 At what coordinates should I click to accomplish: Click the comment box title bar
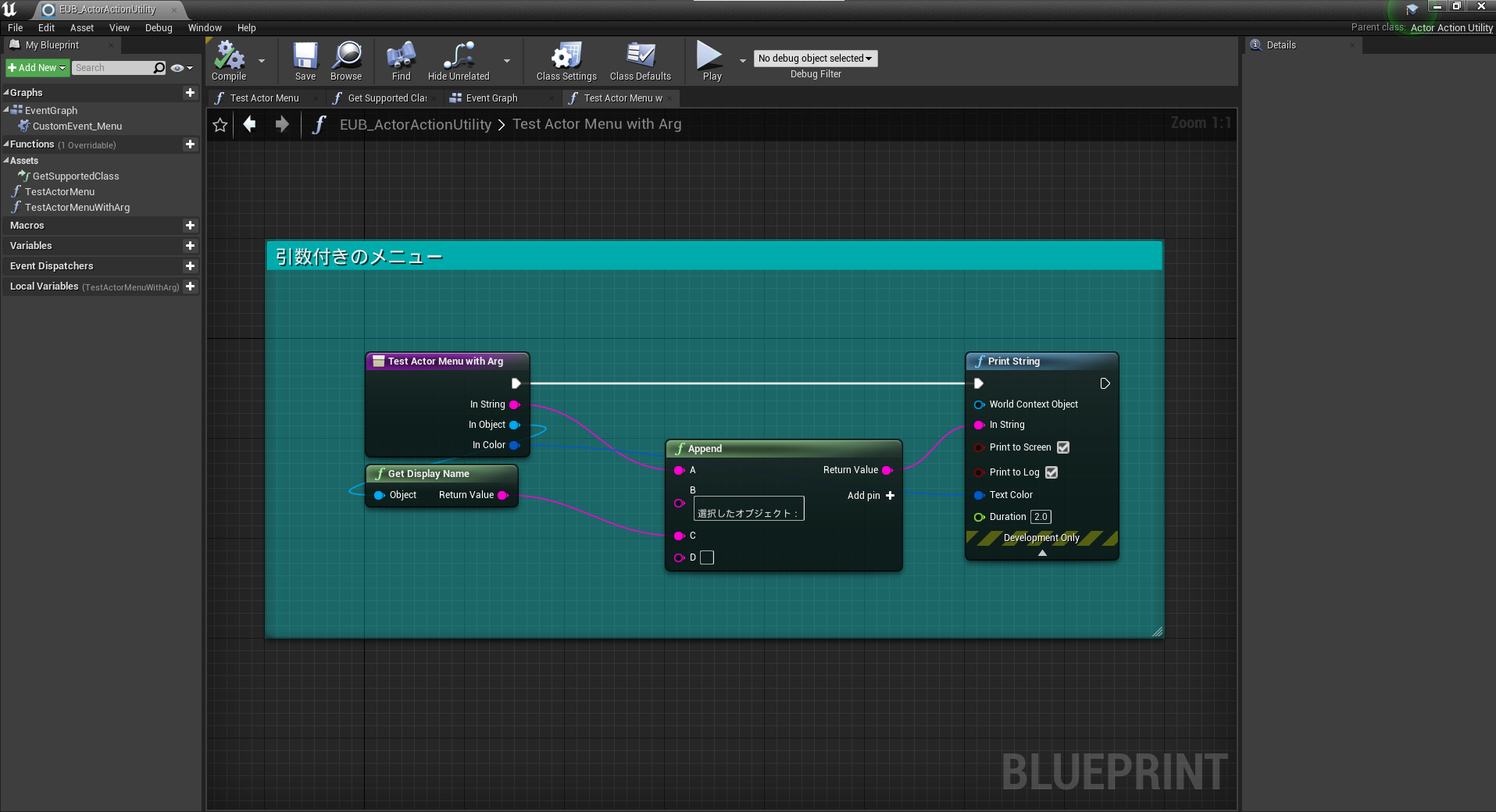click(x=715, y=256)
